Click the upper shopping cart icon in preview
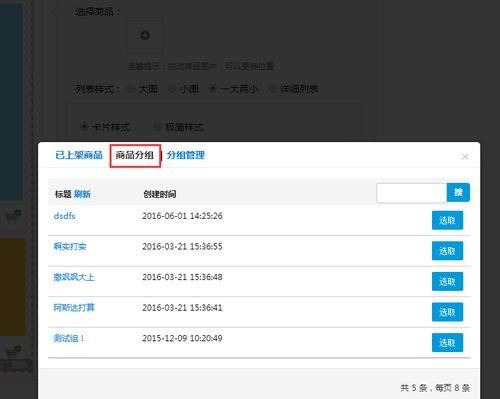The image size is (500, 399). point(13,217)
